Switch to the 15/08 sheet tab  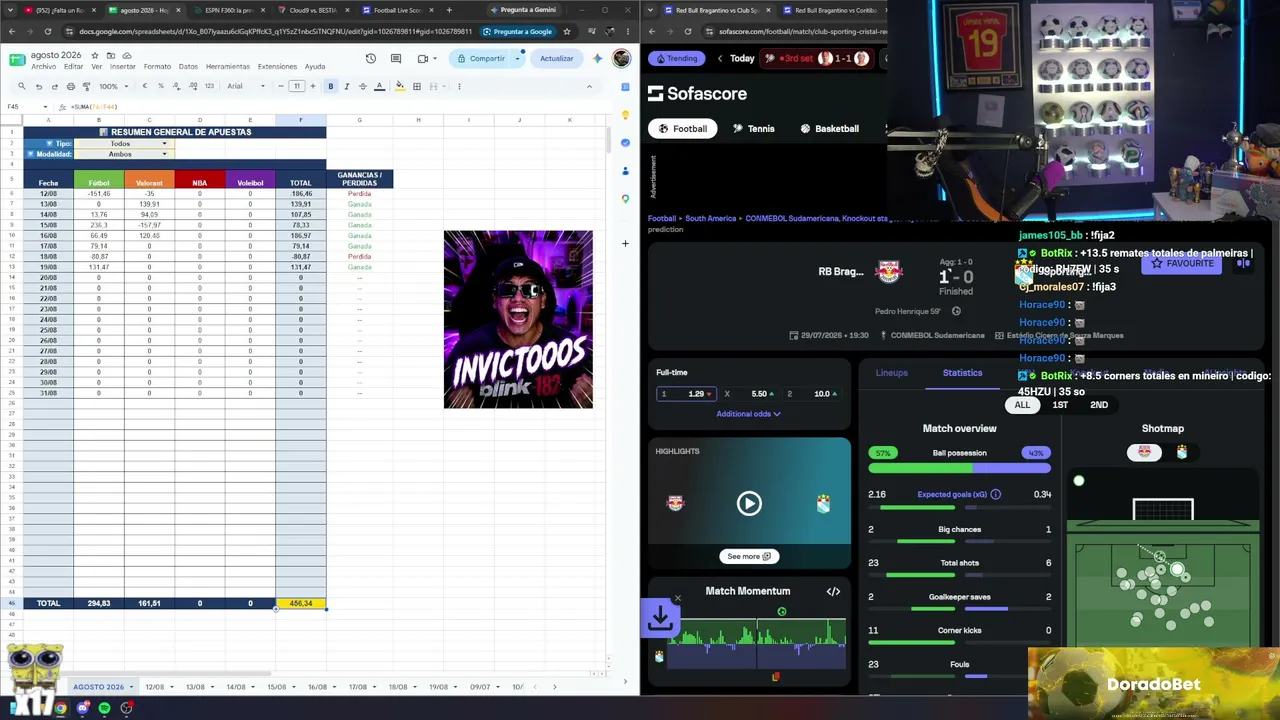276,687
